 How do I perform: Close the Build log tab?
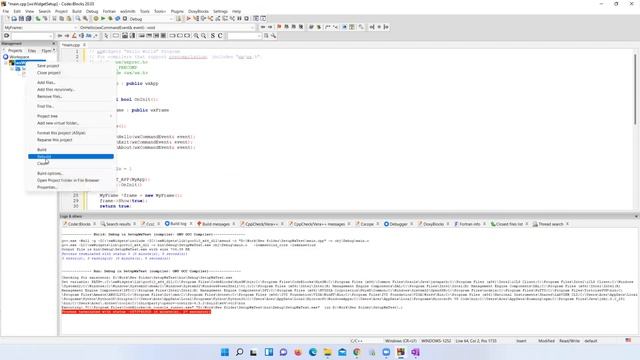(191, 224)
